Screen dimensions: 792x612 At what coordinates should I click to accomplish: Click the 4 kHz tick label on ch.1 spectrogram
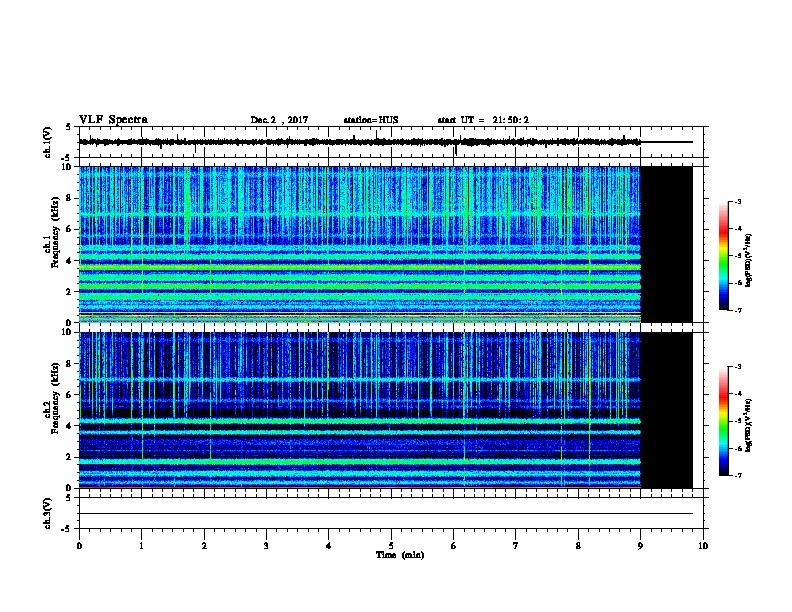point(69,261)
